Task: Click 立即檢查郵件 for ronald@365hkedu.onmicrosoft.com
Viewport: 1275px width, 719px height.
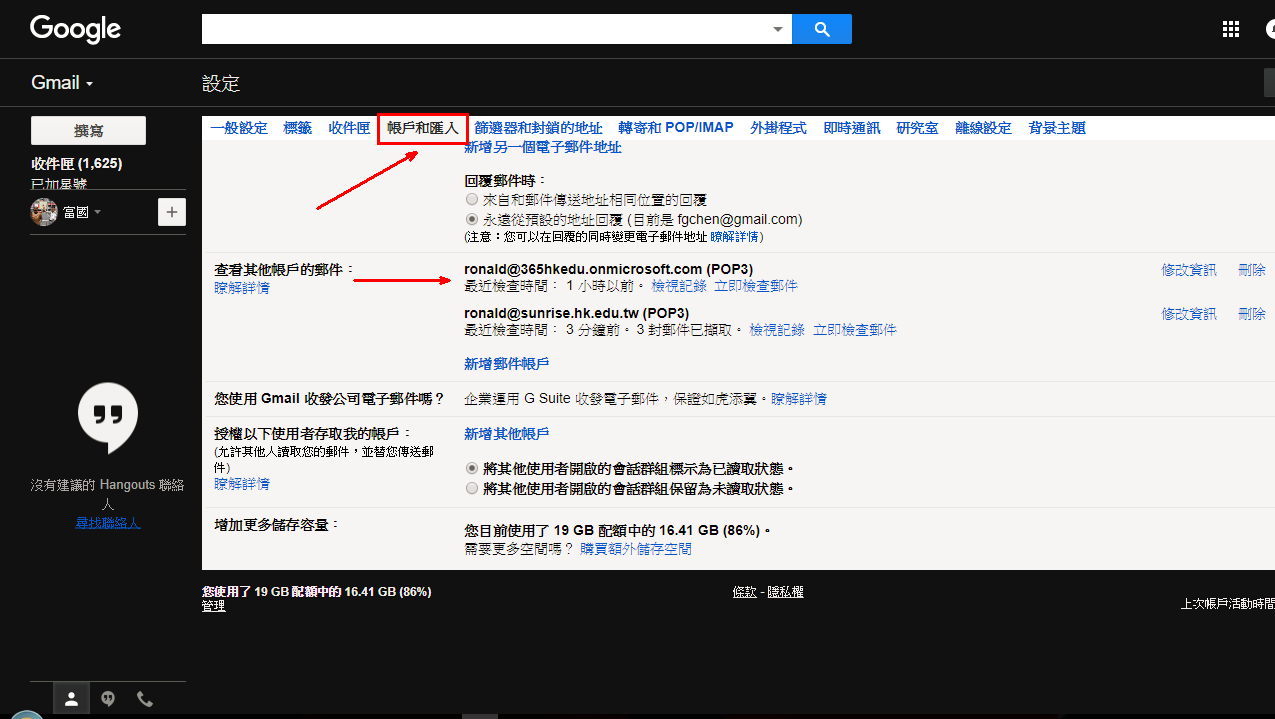Action: pos(756,286)
